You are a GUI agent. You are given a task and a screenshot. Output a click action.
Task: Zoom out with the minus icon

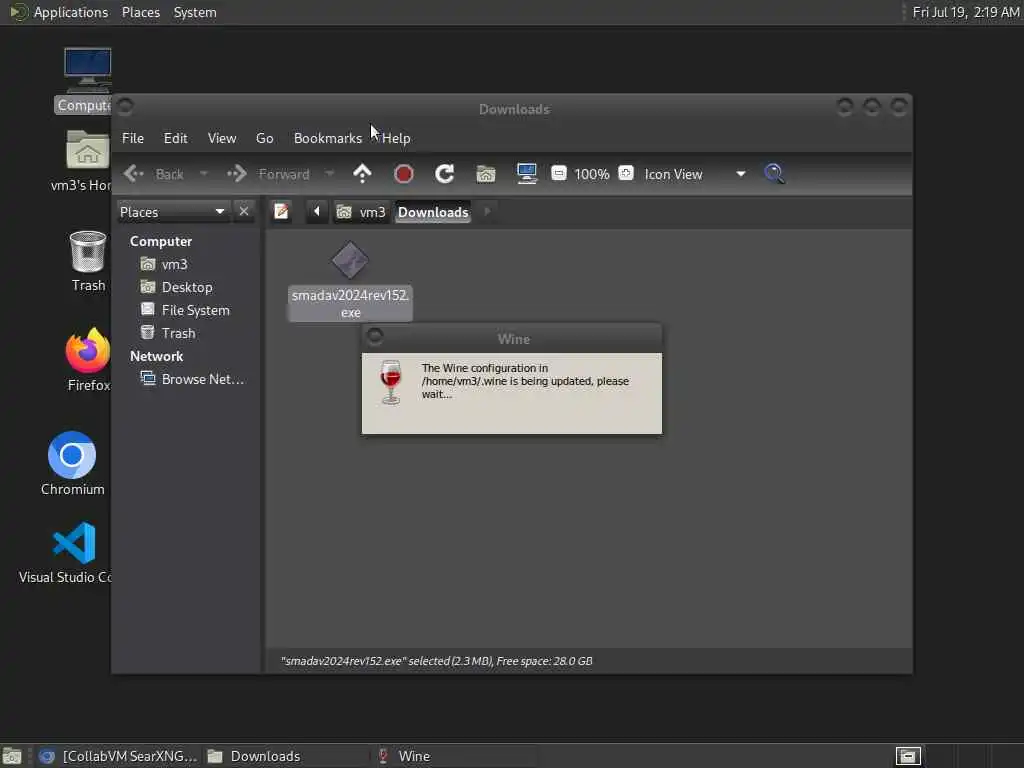coord(558,173)
